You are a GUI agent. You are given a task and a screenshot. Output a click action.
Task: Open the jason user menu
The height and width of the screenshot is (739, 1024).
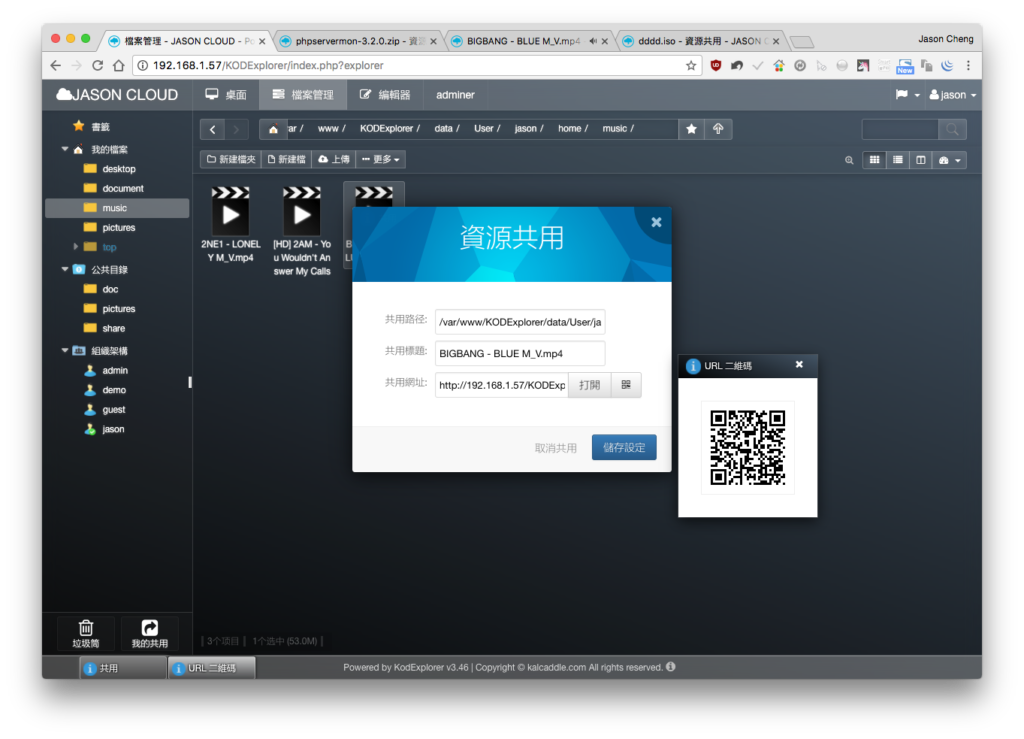[953, 95]
